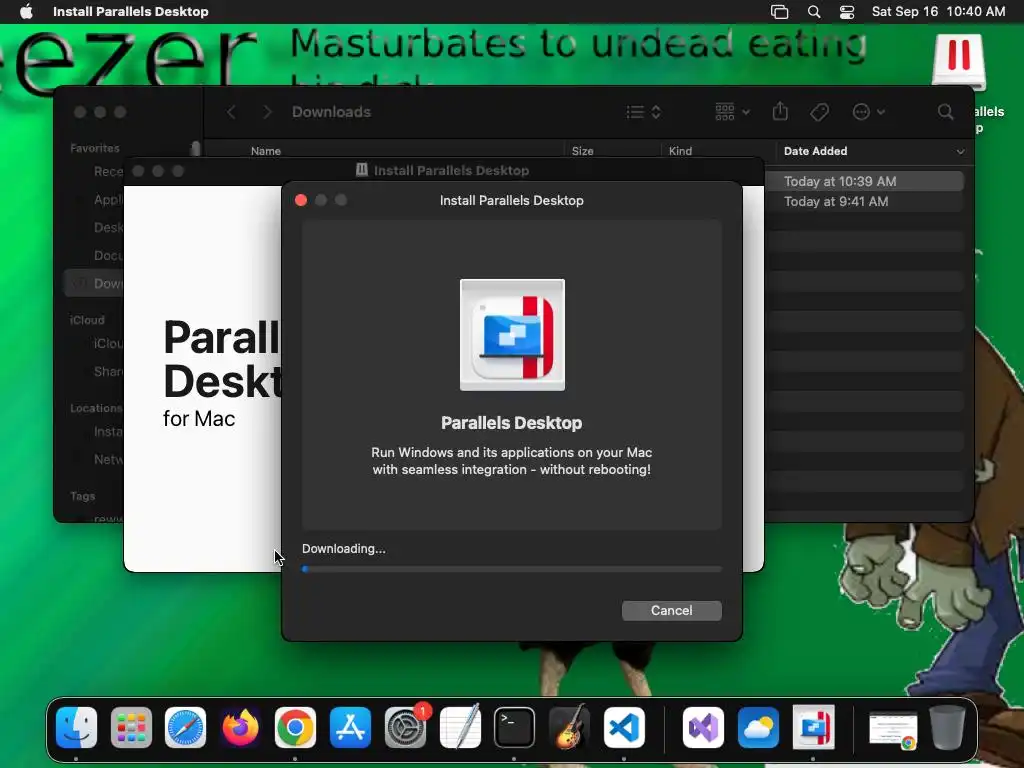Screen dimensions: 1024x768
Task: Select iCloud Drive in Finder sidebar
Action: 108,344
